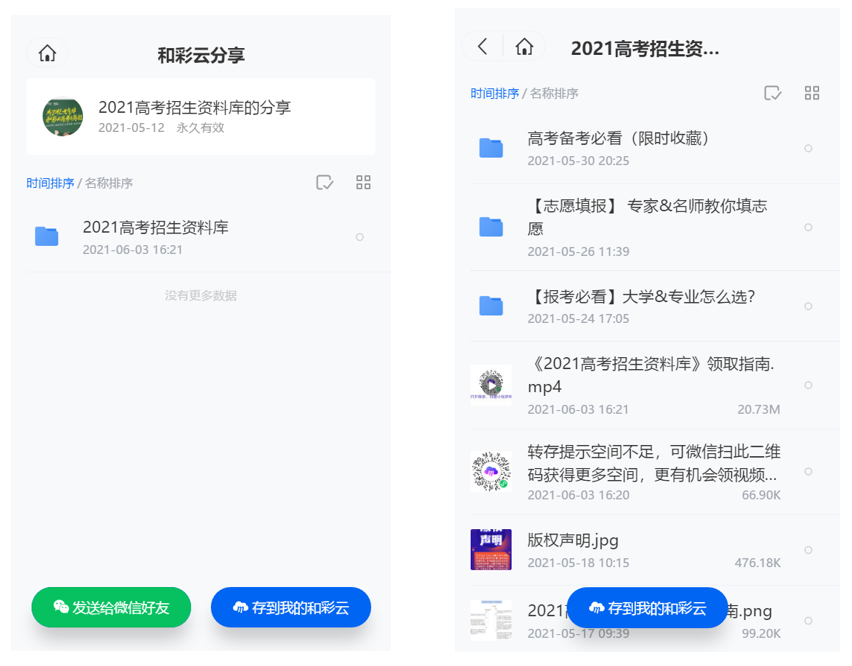Open the QR code image thumbnail
The image size is (852, 666).
(491, 470)
